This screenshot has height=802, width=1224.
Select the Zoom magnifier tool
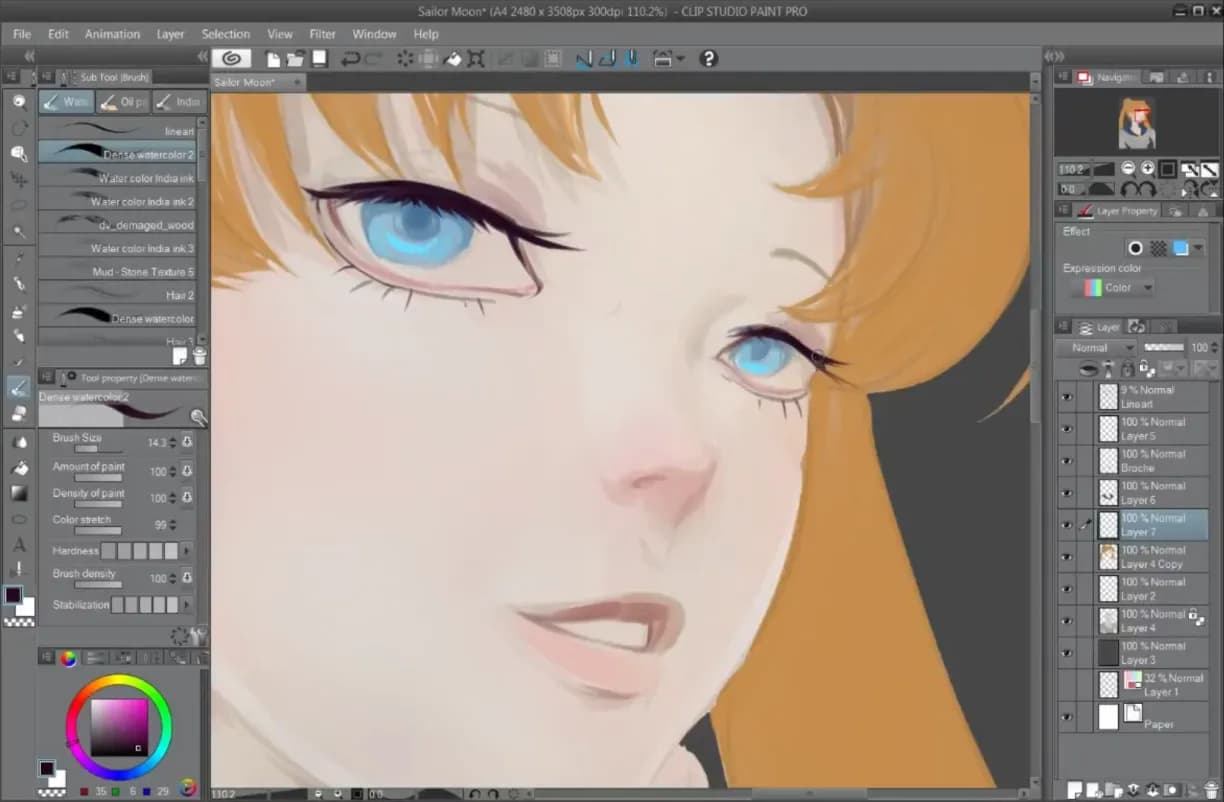19,102
